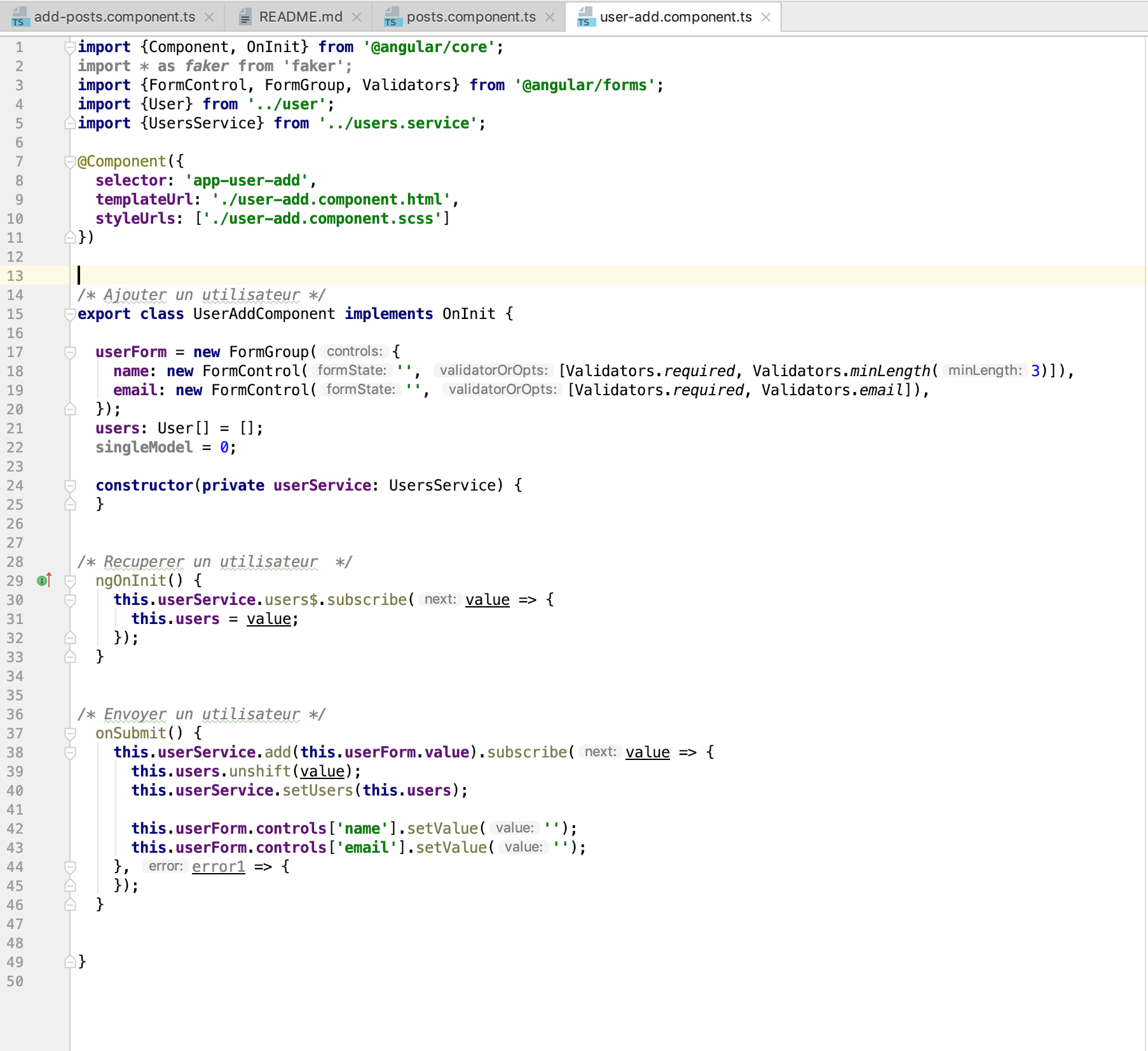Close the posts.component.ts tab
Screen dimensions: 1148x1051
click(549, 17)
